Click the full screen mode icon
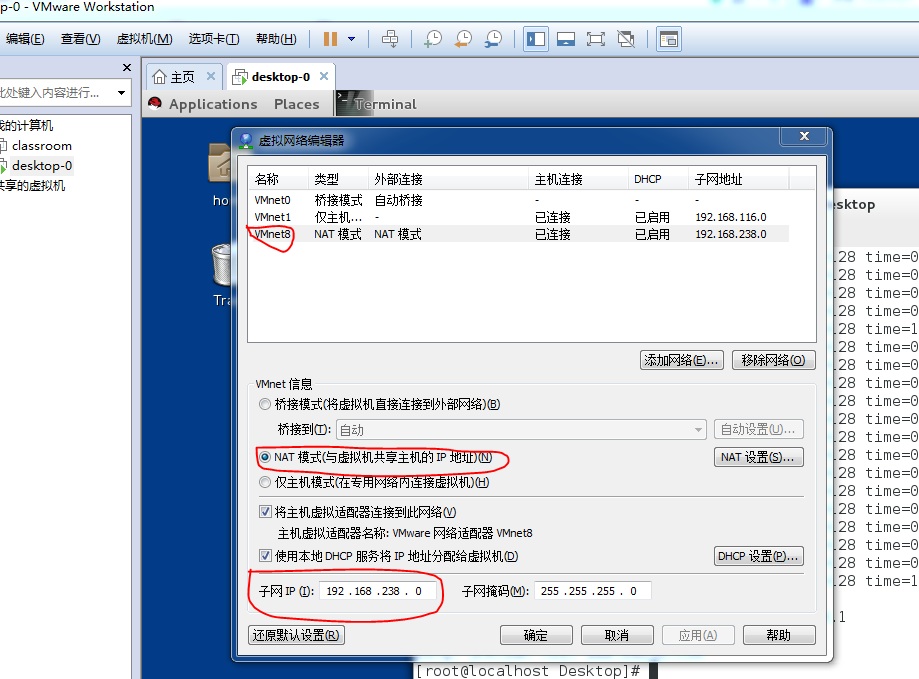Viewport: 919px width, 679px height. point(596,39)
